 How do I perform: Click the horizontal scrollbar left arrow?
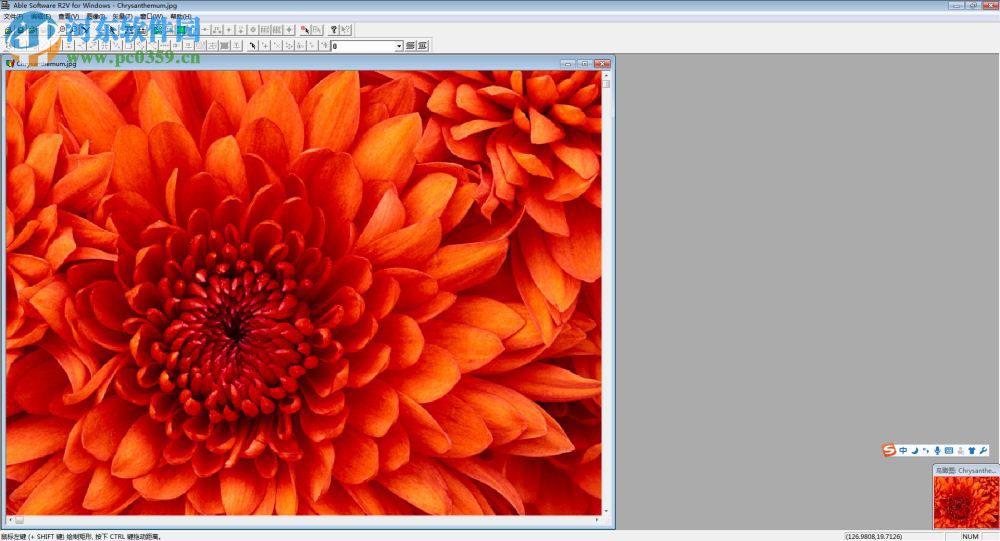(10, 520)
